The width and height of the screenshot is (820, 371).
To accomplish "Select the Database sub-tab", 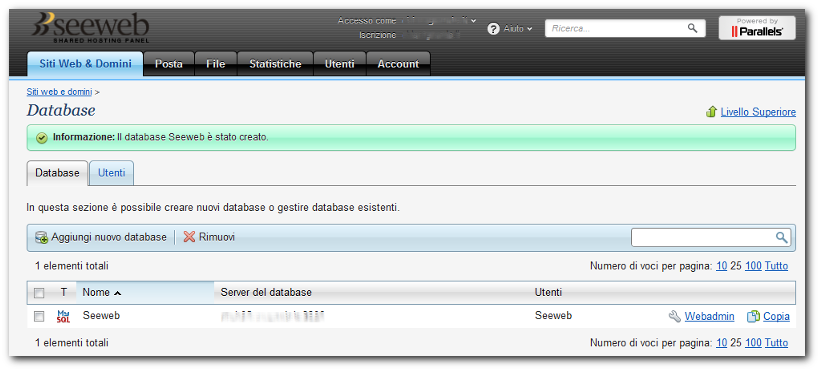I will 57,173.
